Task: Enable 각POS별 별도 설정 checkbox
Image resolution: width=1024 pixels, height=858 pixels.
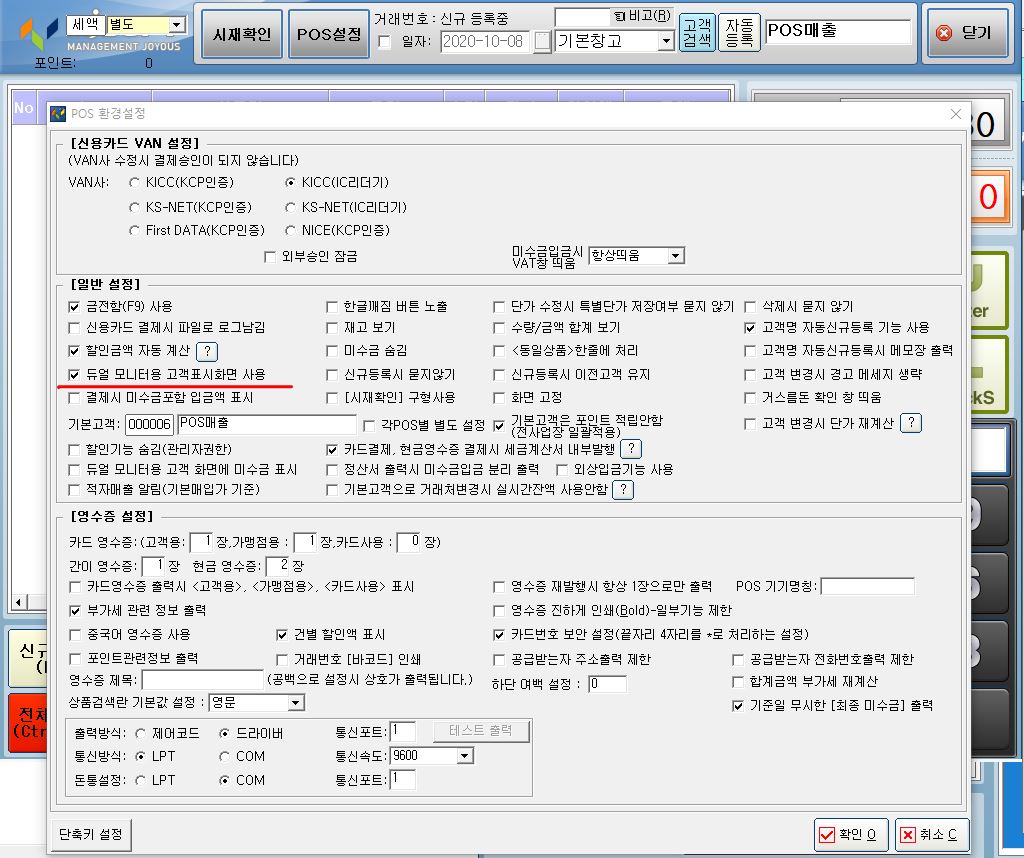Action: point(368,426)
